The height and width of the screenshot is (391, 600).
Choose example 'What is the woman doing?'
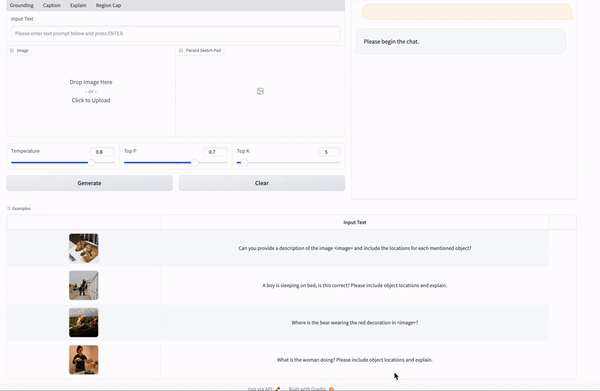[355, 360]
